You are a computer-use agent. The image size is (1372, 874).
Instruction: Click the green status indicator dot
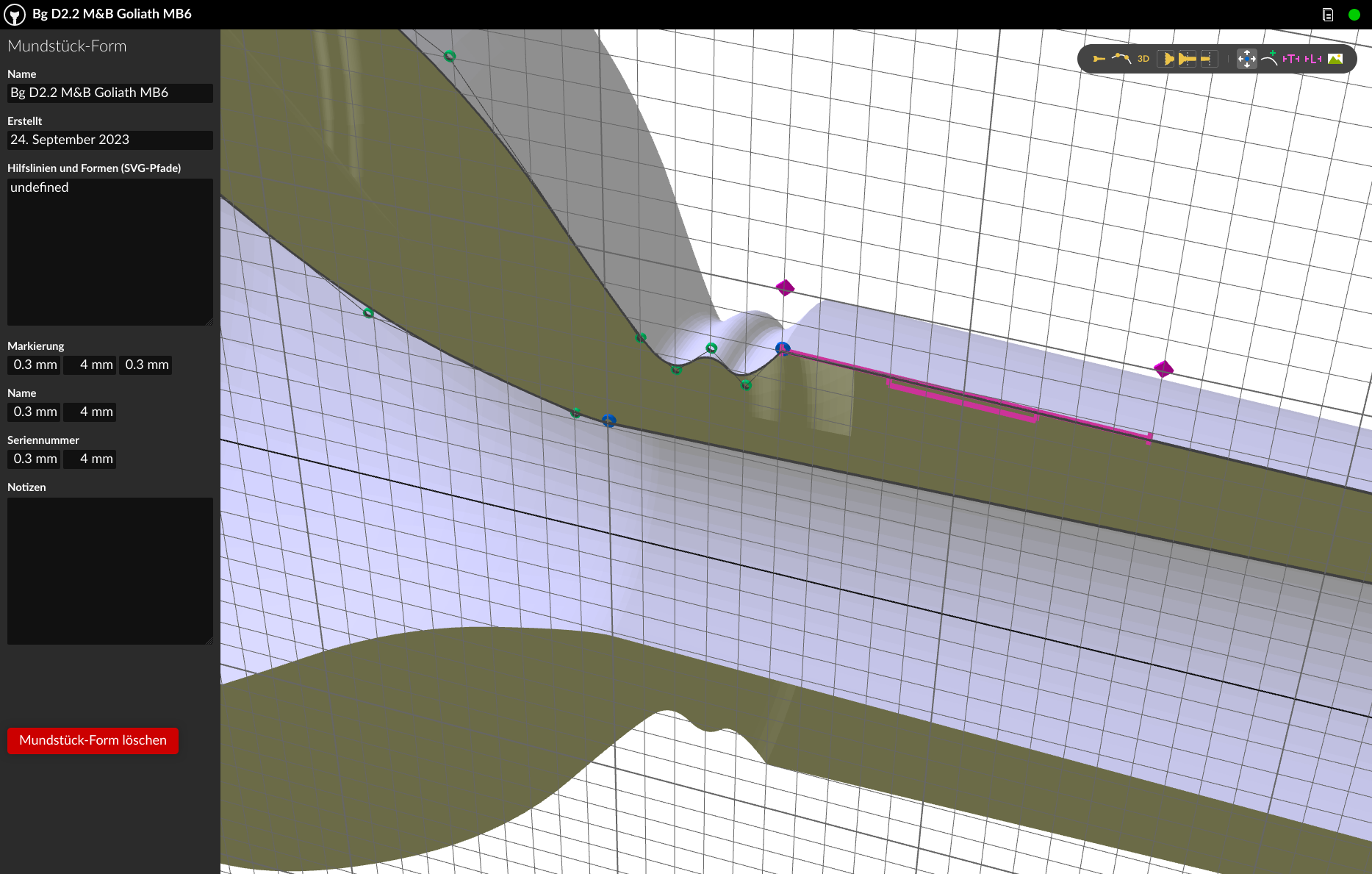click(x=1354, y=15)
